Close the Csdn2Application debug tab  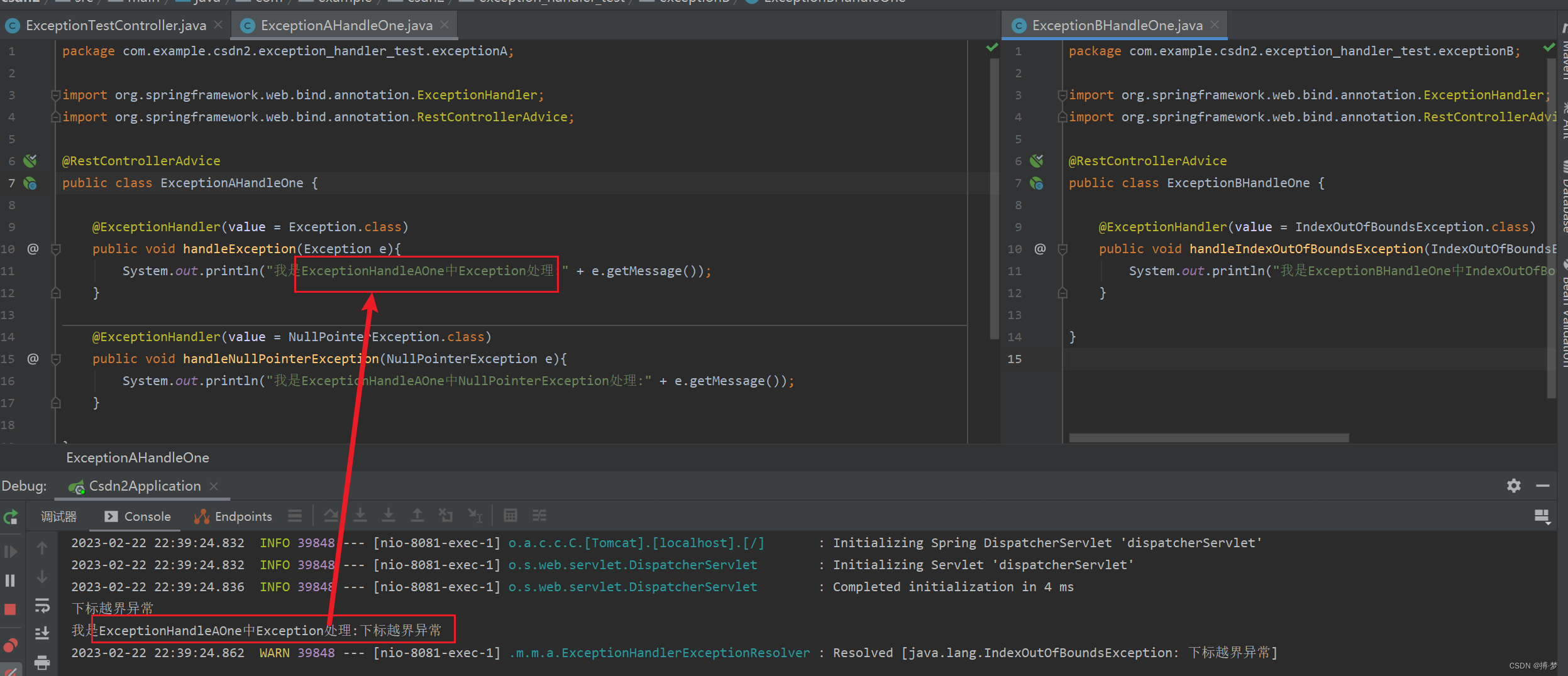(x=214, y=486)
